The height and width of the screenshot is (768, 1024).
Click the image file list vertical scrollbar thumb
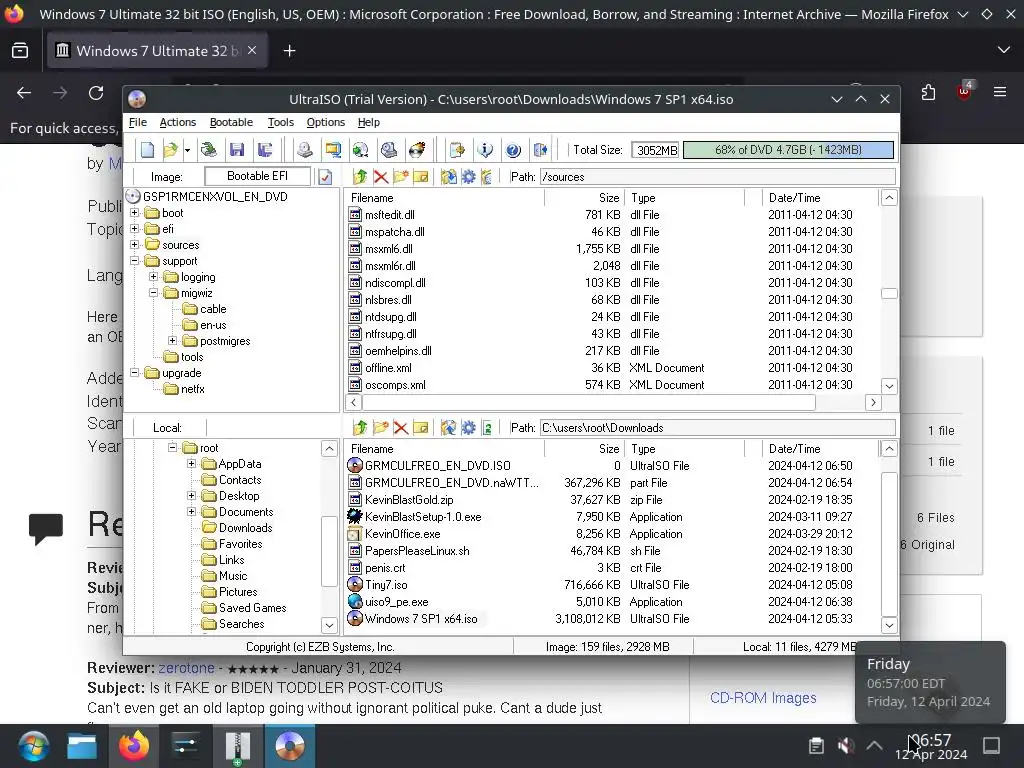click(x=889, y=293)
